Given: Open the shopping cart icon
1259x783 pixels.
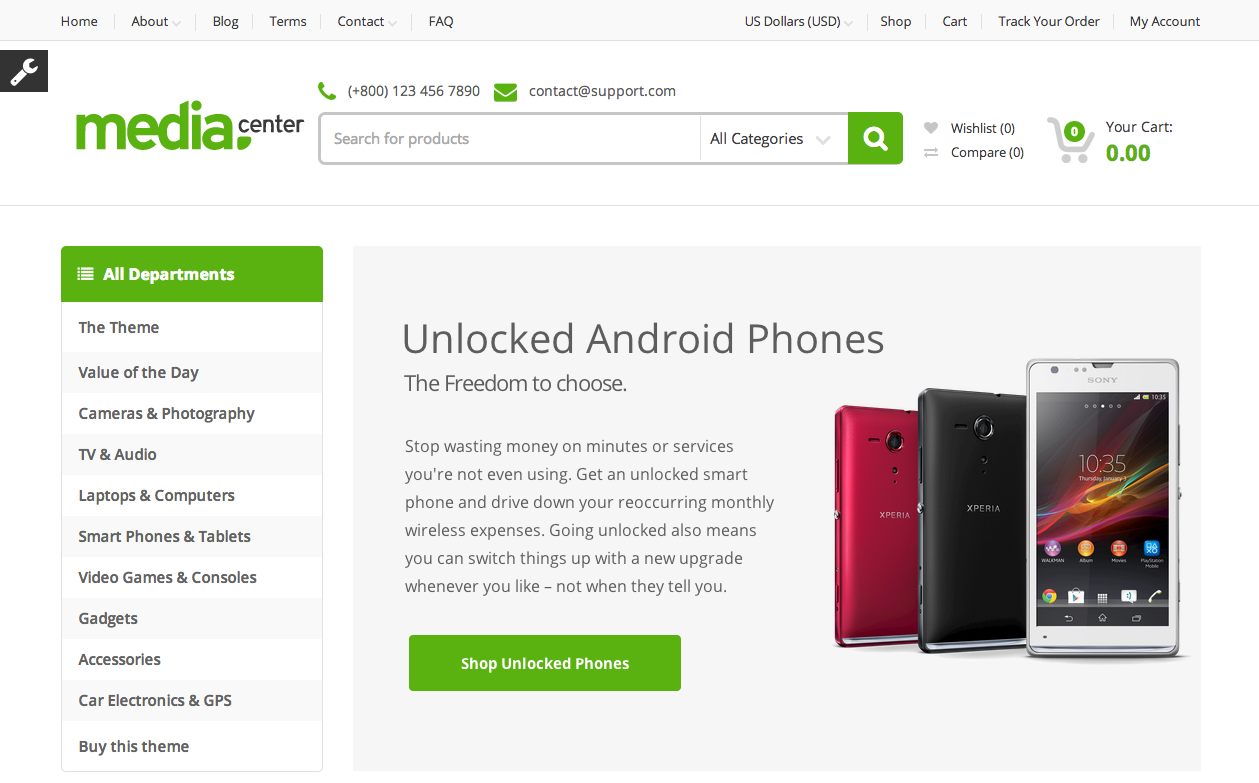Looking at the screenshot, I should pyautogui.click(x=1069, y=140).
